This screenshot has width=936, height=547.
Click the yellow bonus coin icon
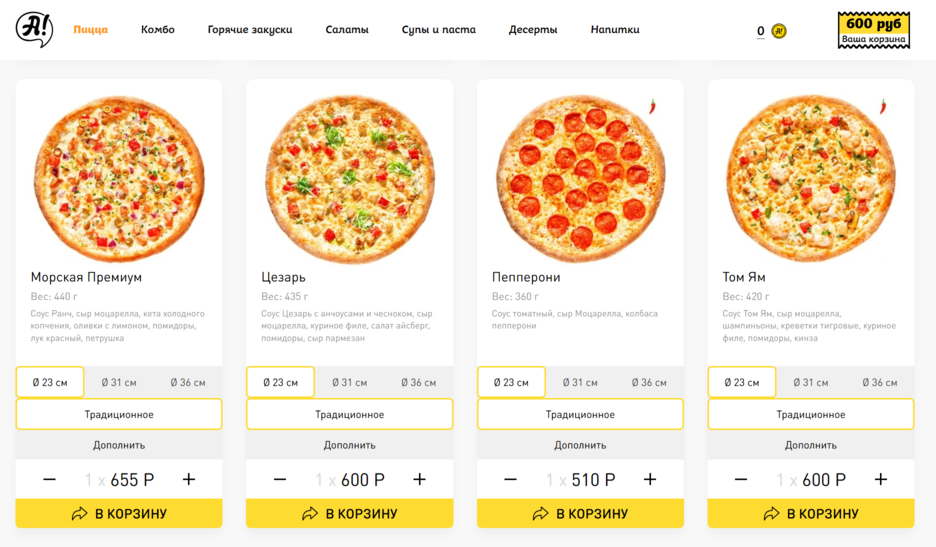click(778, 31)
